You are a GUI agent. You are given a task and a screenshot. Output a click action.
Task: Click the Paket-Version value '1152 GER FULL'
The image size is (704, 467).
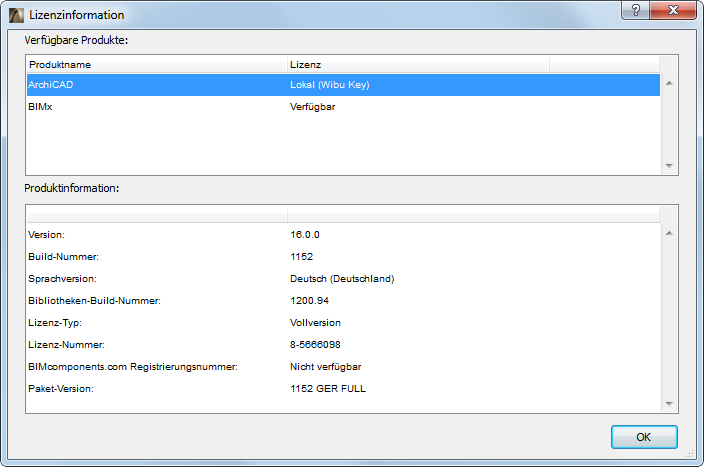coord(328,389)
